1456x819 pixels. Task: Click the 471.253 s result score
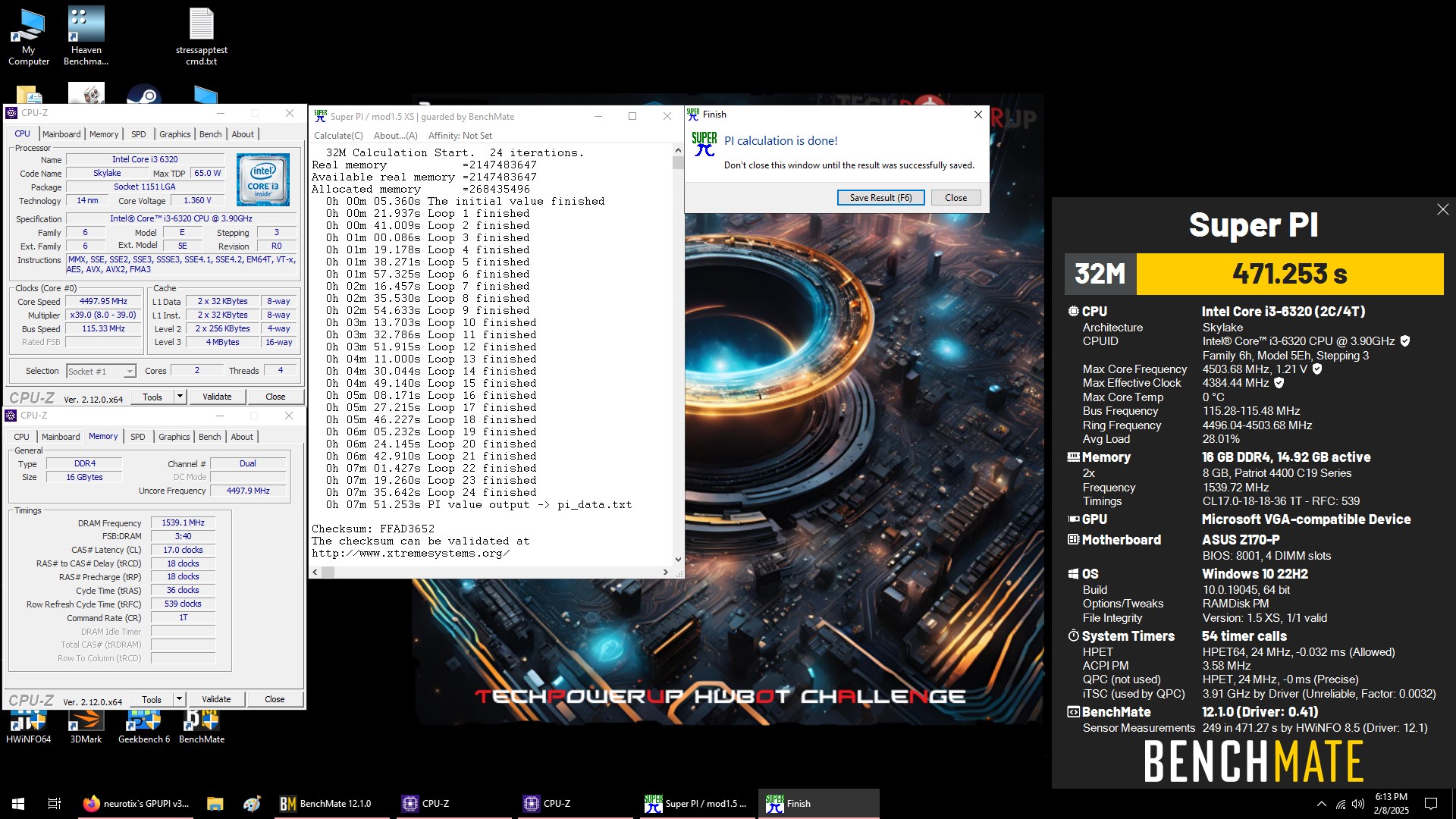pyautogui.click(x=1289, y=274)
